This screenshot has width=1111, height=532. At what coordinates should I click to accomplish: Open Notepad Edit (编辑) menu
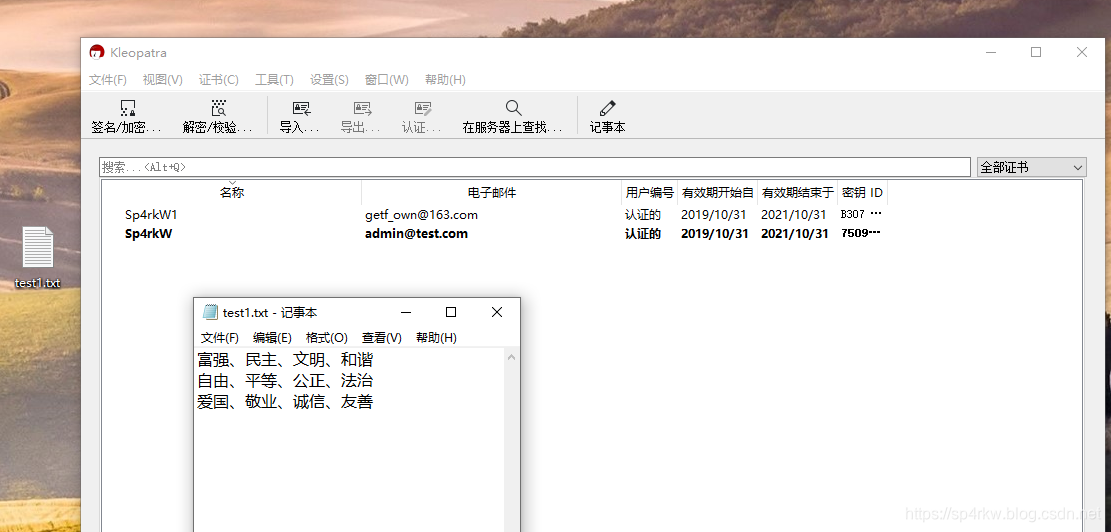point(272,338)
